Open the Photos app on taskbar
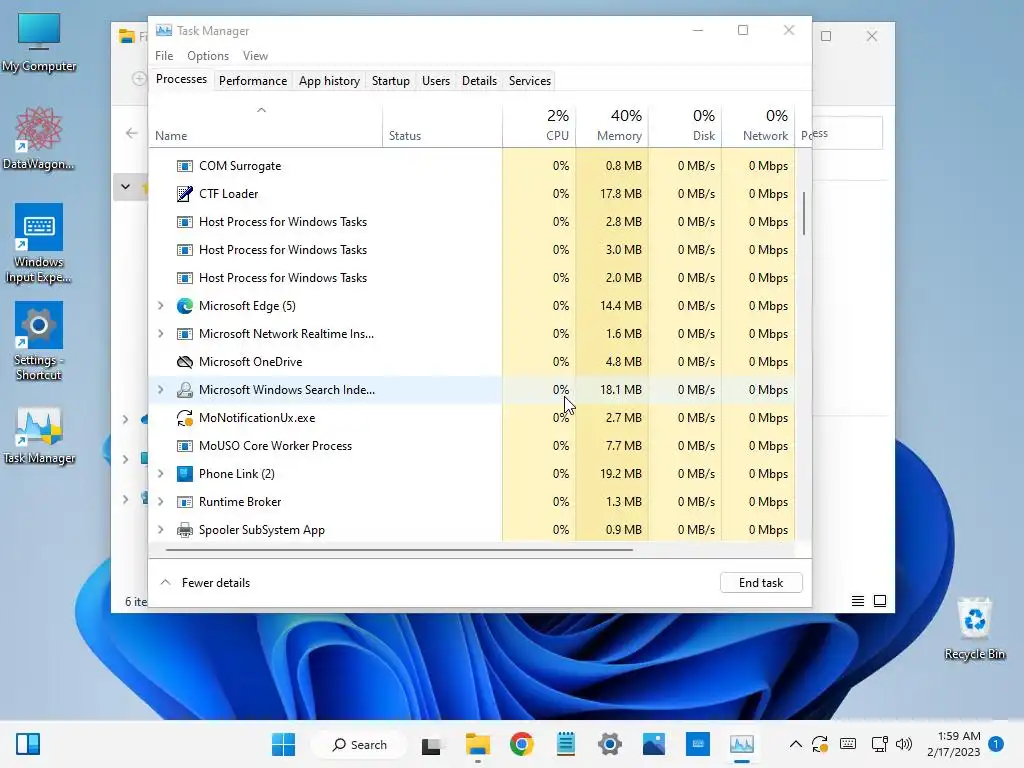1024x768 pixels. pos(654,744)
